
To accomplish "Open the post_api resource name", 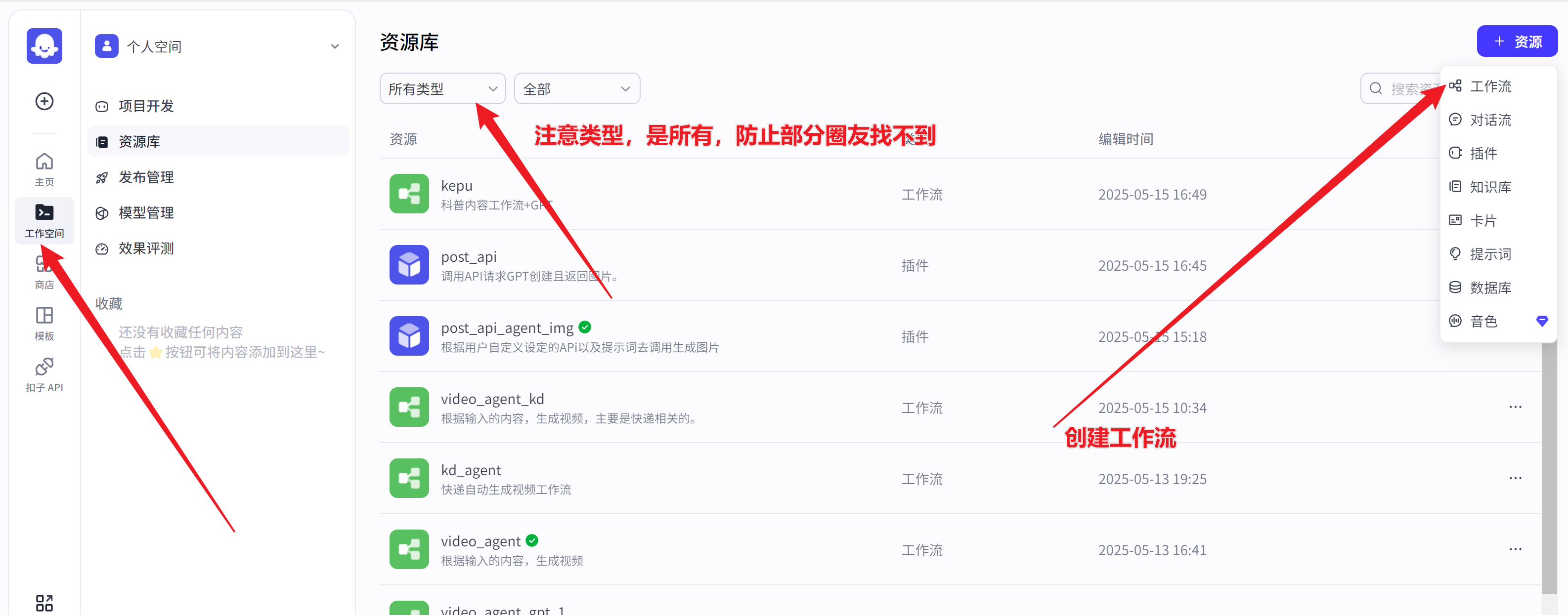I will tap(469, 257).
